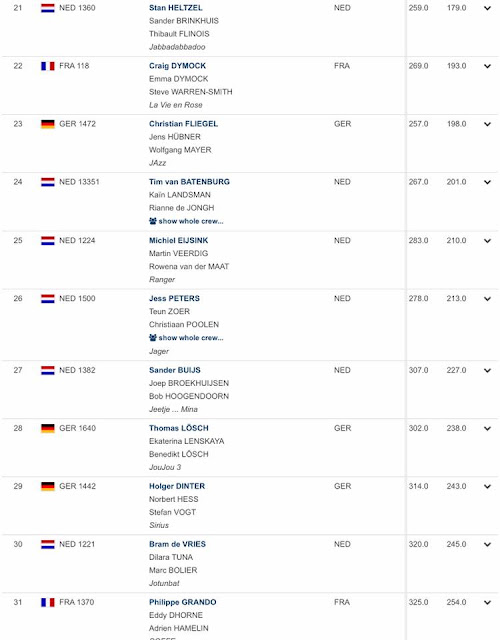Expand the Michiel EIJSINK result row
The width and height of the screenshot is (500, 640).
487,241
